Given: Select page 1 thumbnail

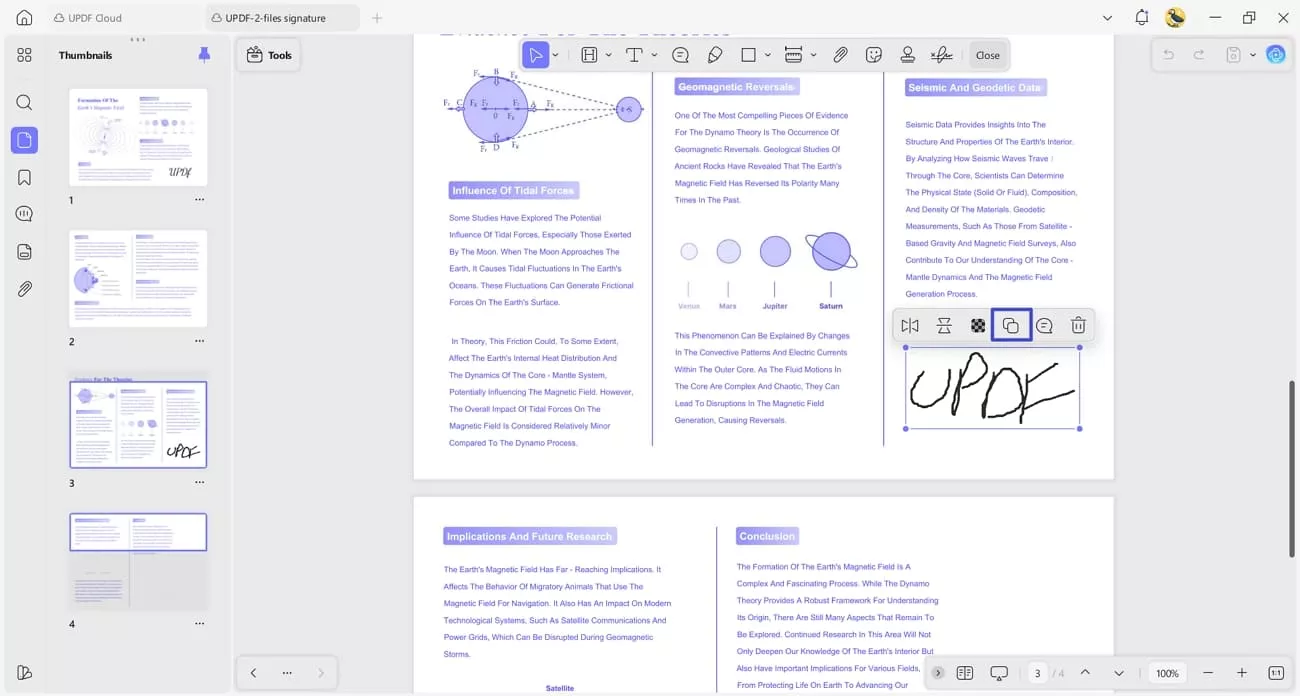Looking at the screenshot, I should [x=138, y=137].
